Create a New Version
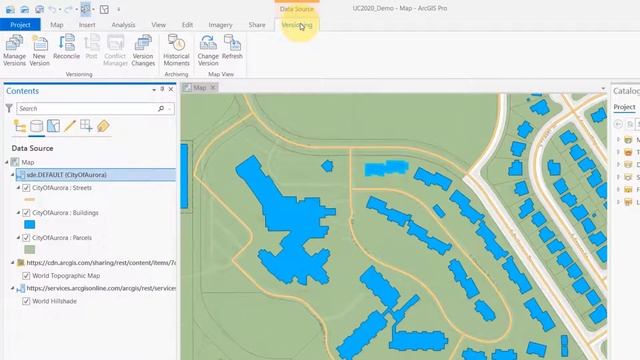Viewport: 640px width, 360px height. tap(40, 51)
